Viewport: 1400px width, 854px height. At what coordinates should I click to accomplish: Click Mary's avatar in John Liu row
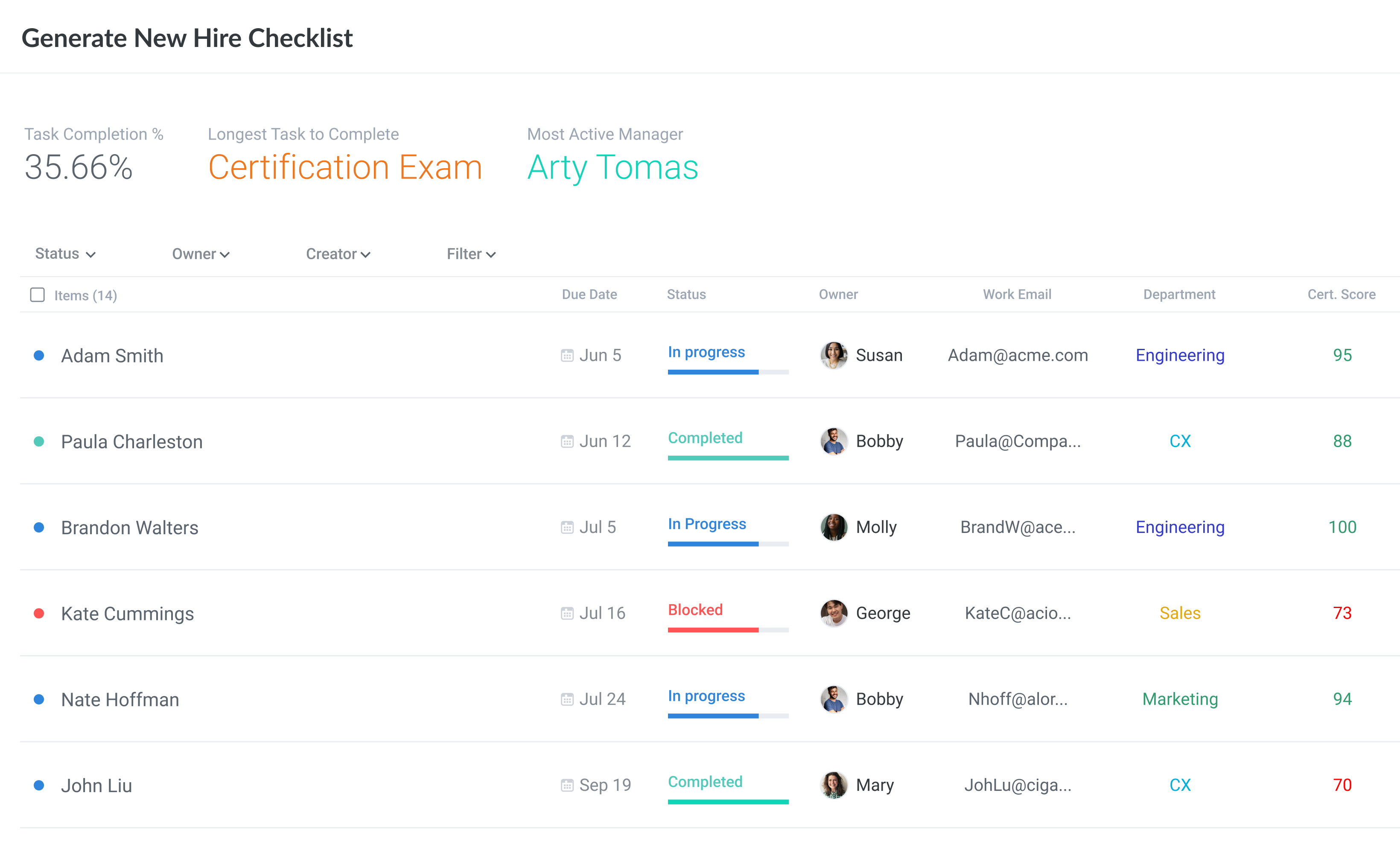834,785
